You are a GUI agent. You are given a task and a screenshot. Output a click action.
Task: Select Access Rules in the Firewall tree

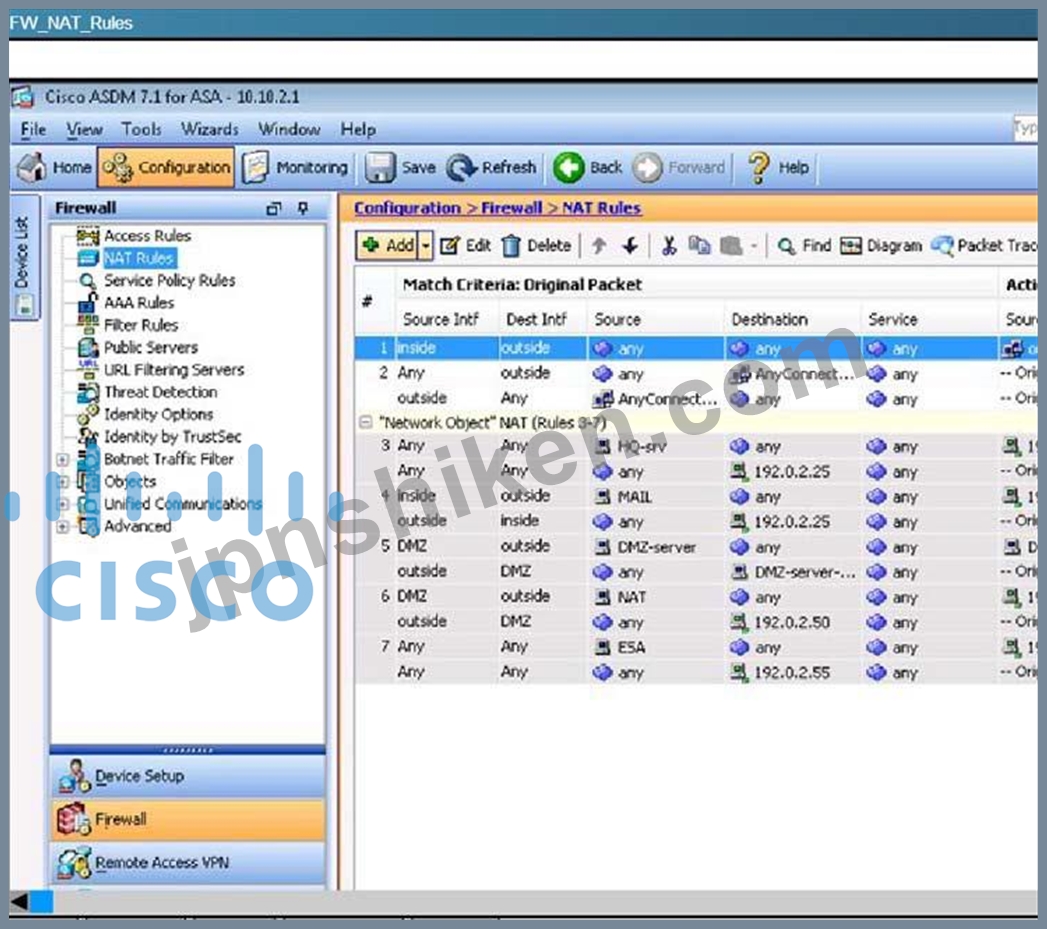pos(147,236)
